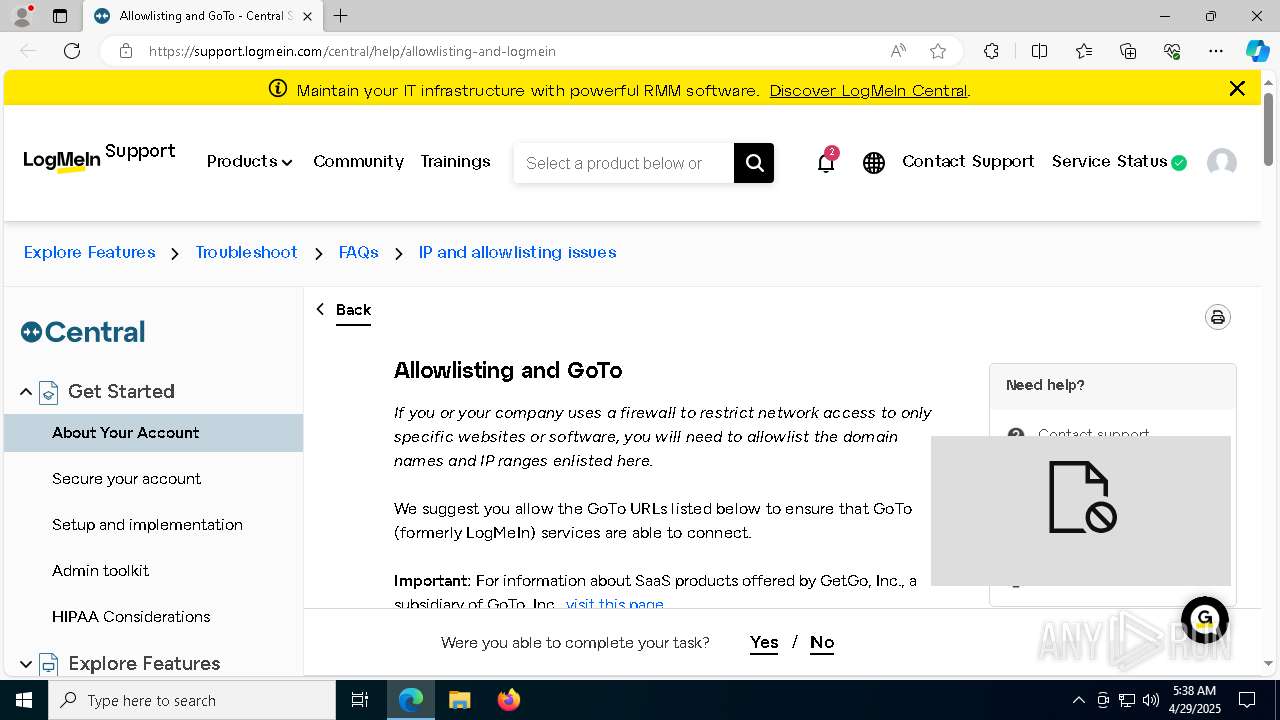The width and height of the screenshot is (1280, 720).
Task: Open Settings and more menu
Action: click(x=1216, y=51)
